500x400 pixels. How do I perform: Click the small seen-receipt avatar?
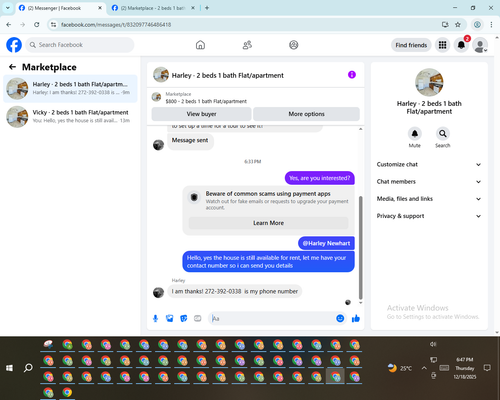(348, 302)
